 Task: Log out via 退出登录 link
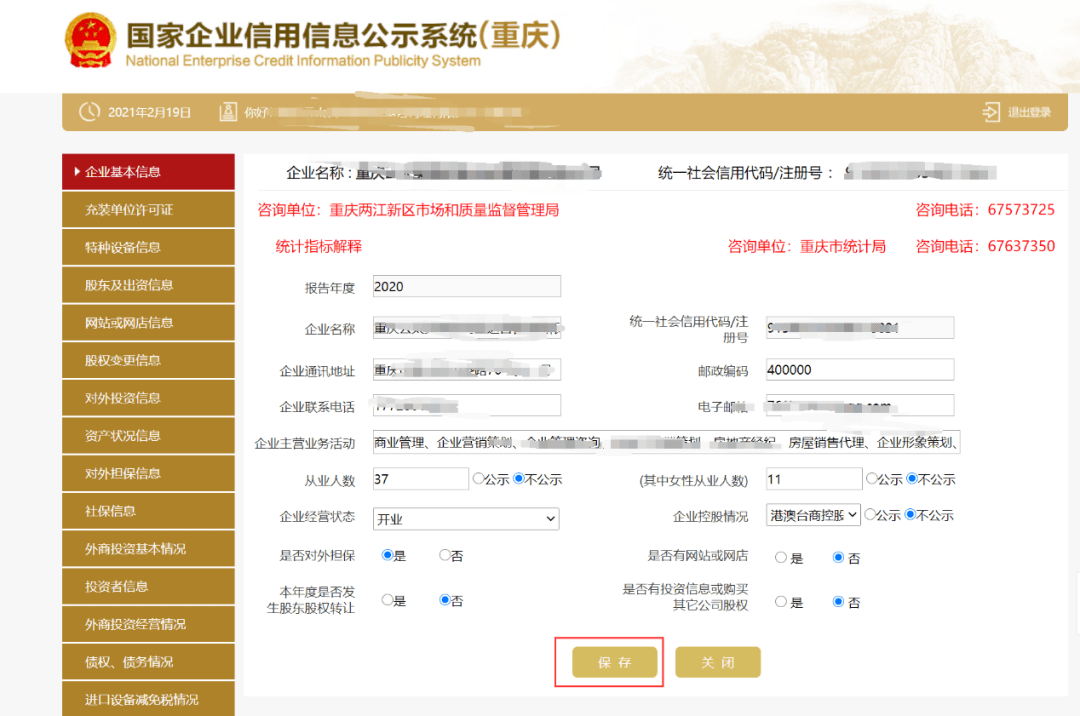1029,112
